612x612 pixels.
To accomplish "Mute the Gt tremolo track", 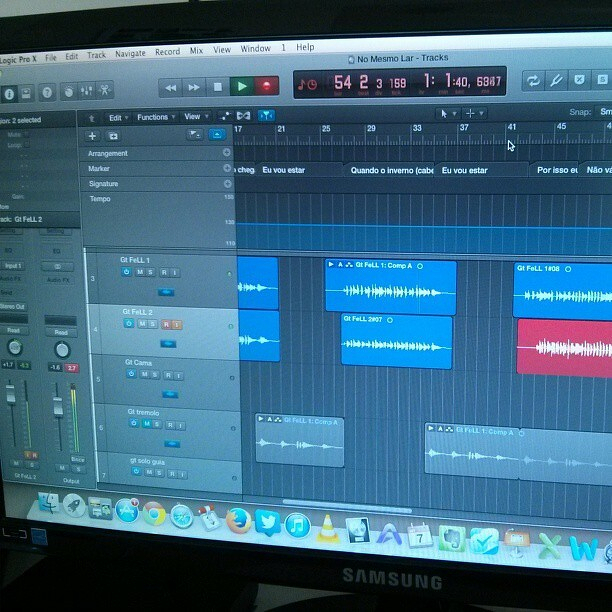I will [146, 424].
